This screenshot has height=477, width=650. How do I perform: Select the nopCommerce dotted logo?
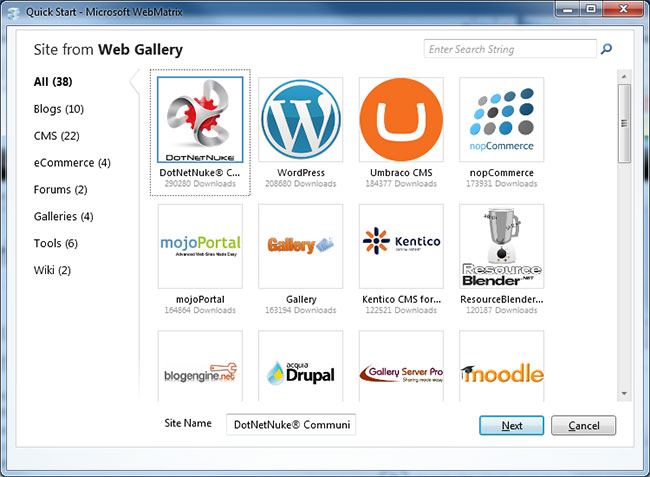502,119
